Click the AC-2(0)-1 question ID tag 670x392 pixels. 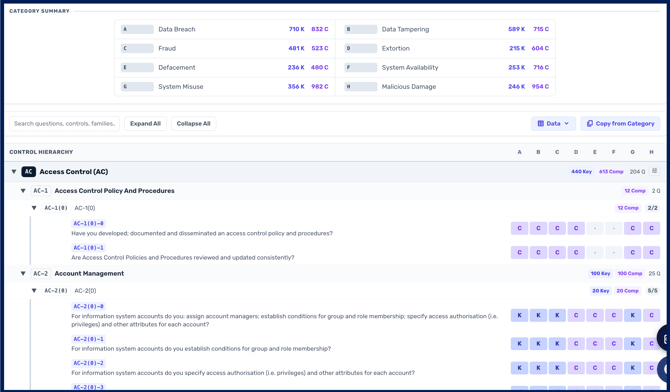coord(88,339)
